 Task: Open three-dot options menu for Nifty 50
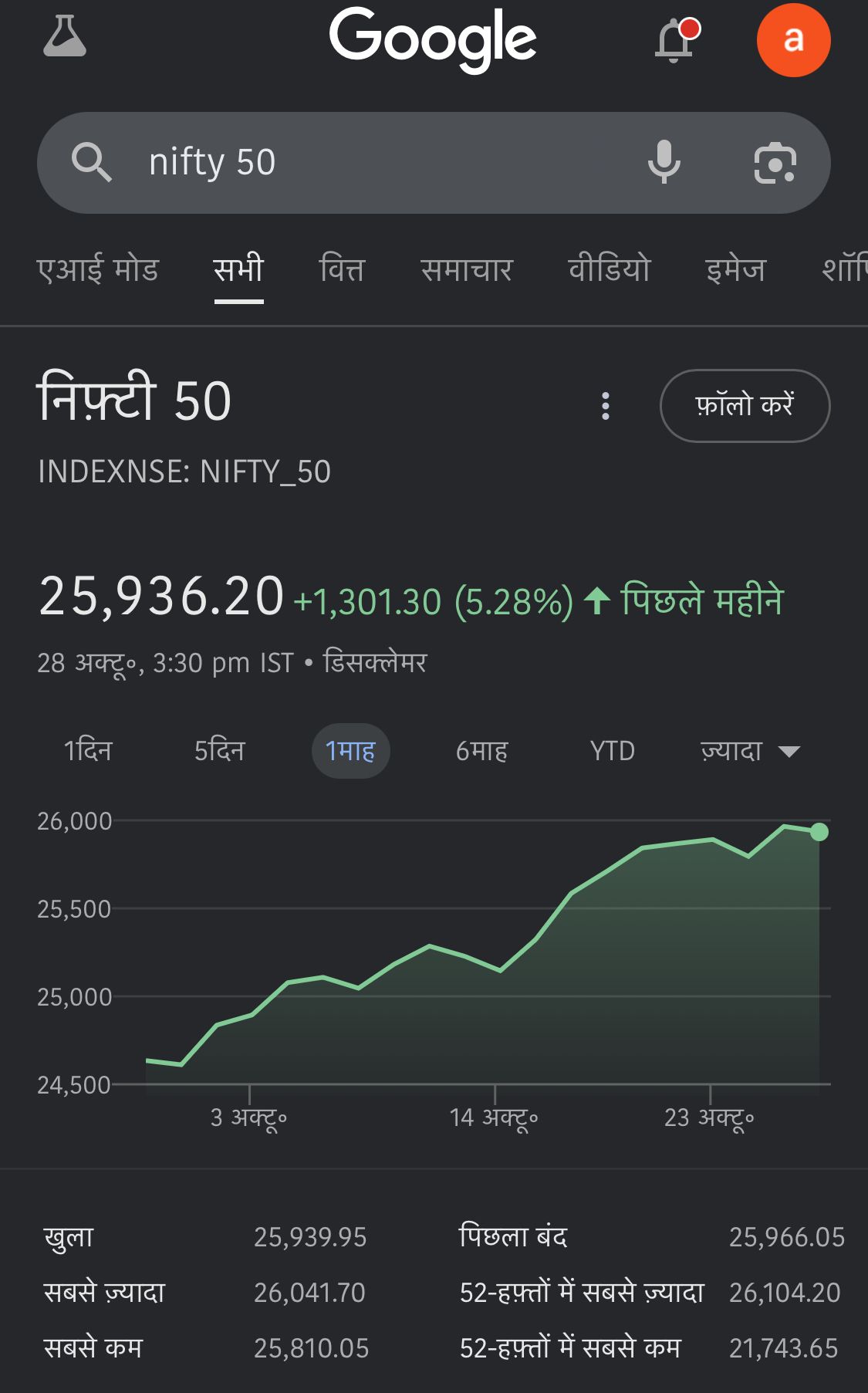pos(606,406)
